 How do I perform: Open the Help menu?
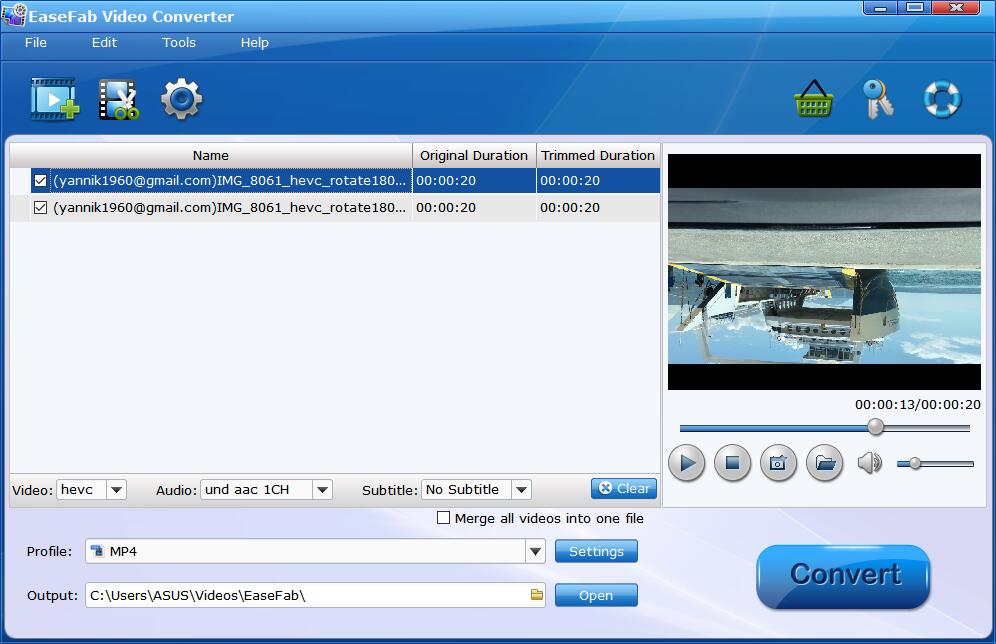point(254,43)
